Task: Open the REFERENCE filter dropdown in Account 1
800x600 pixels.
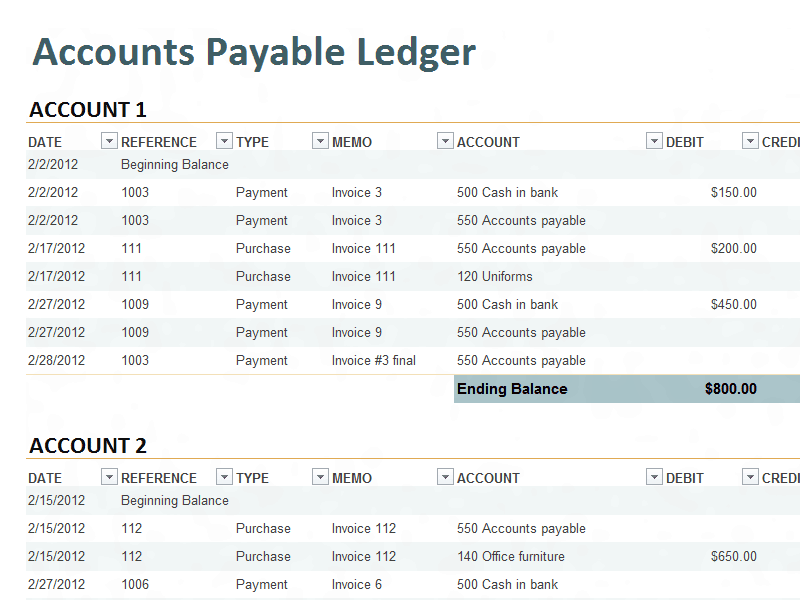Action: click(x=224, y=141)
